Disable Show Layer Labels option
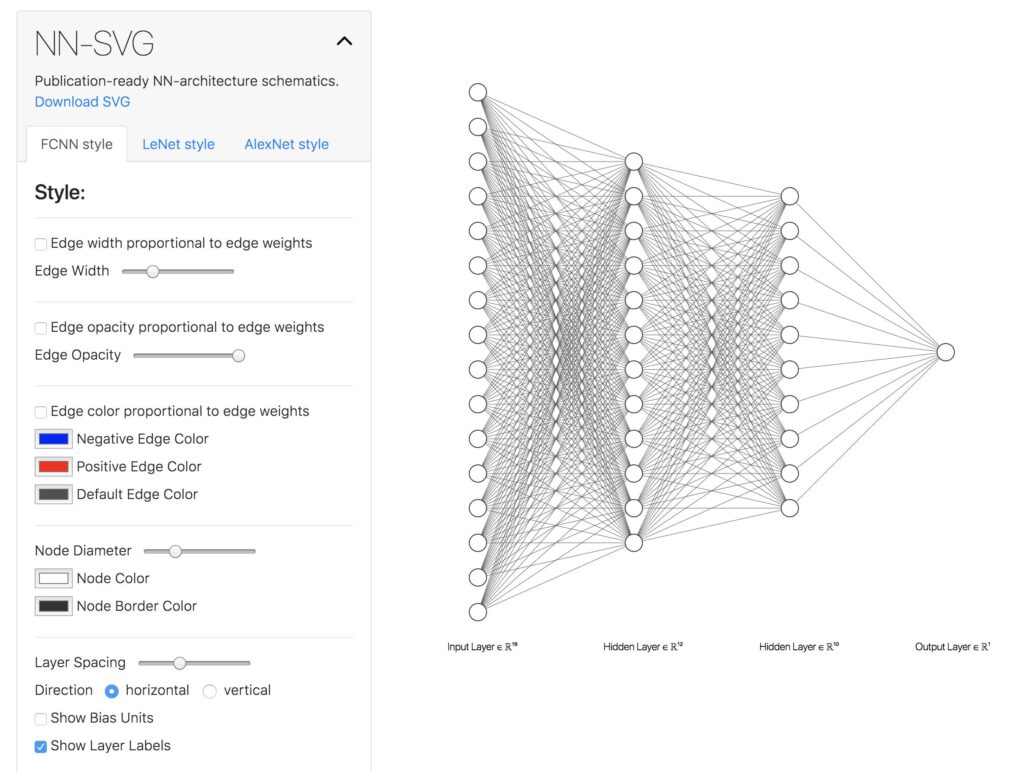Image resolution: width=1024 pixels, height=772 pixels. click(x=40, y=745)
